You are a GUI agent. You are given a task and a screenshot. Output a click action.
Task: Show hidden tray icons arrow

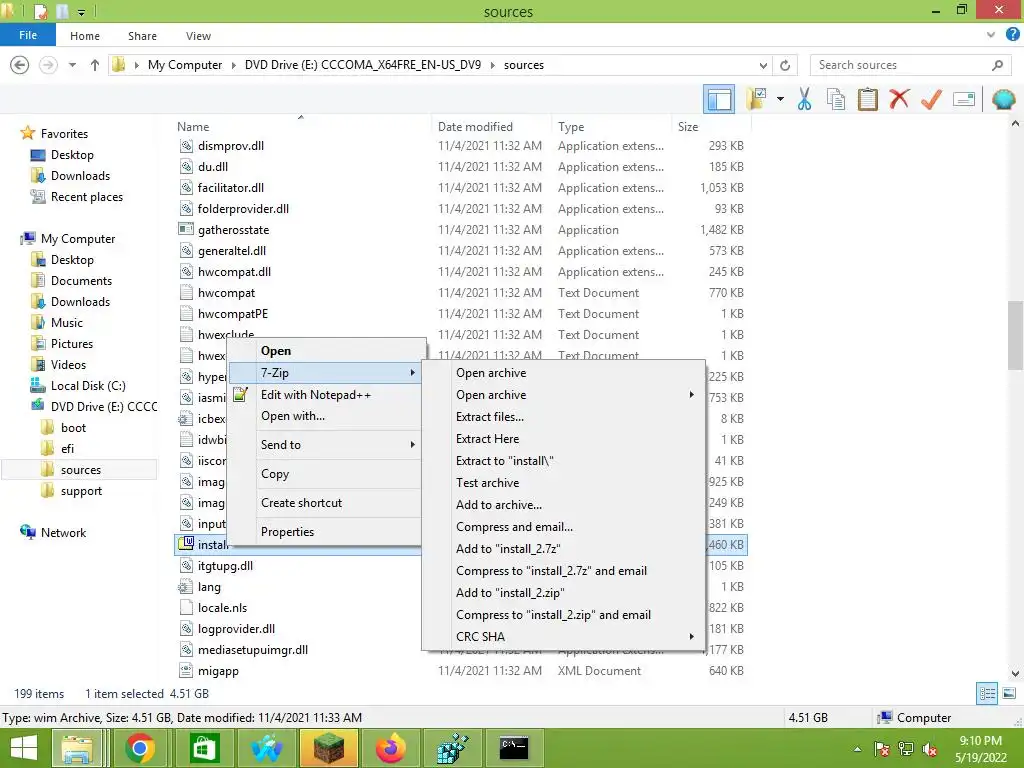click(857, 749)
